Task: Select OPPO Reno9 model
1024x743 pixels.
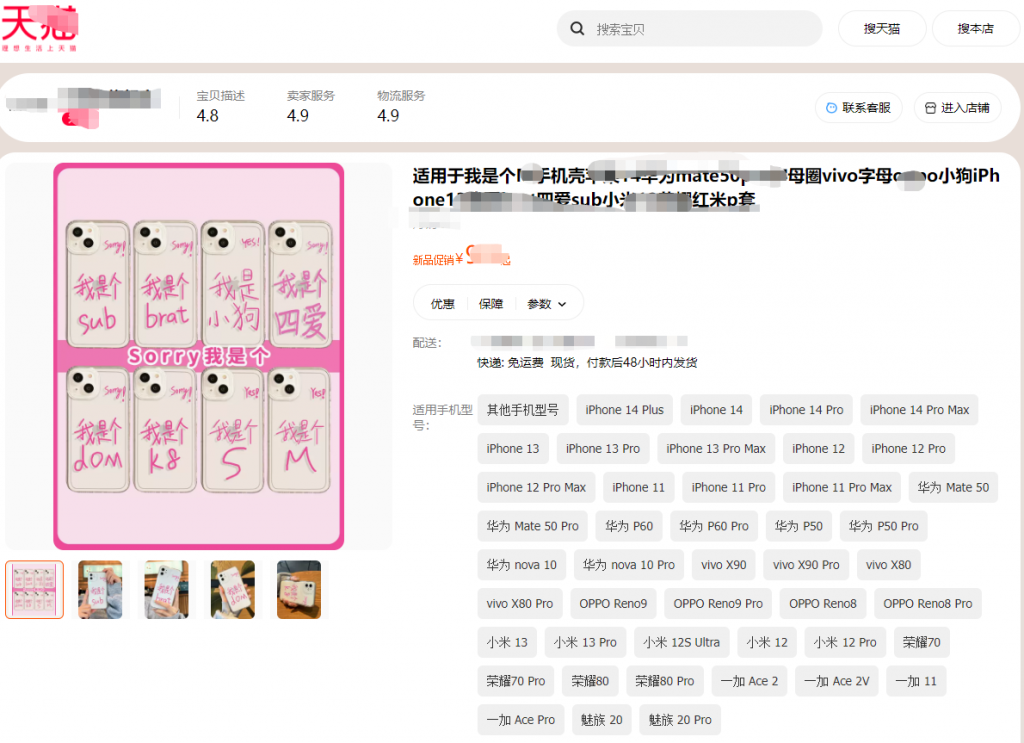Action: [613, 604]
